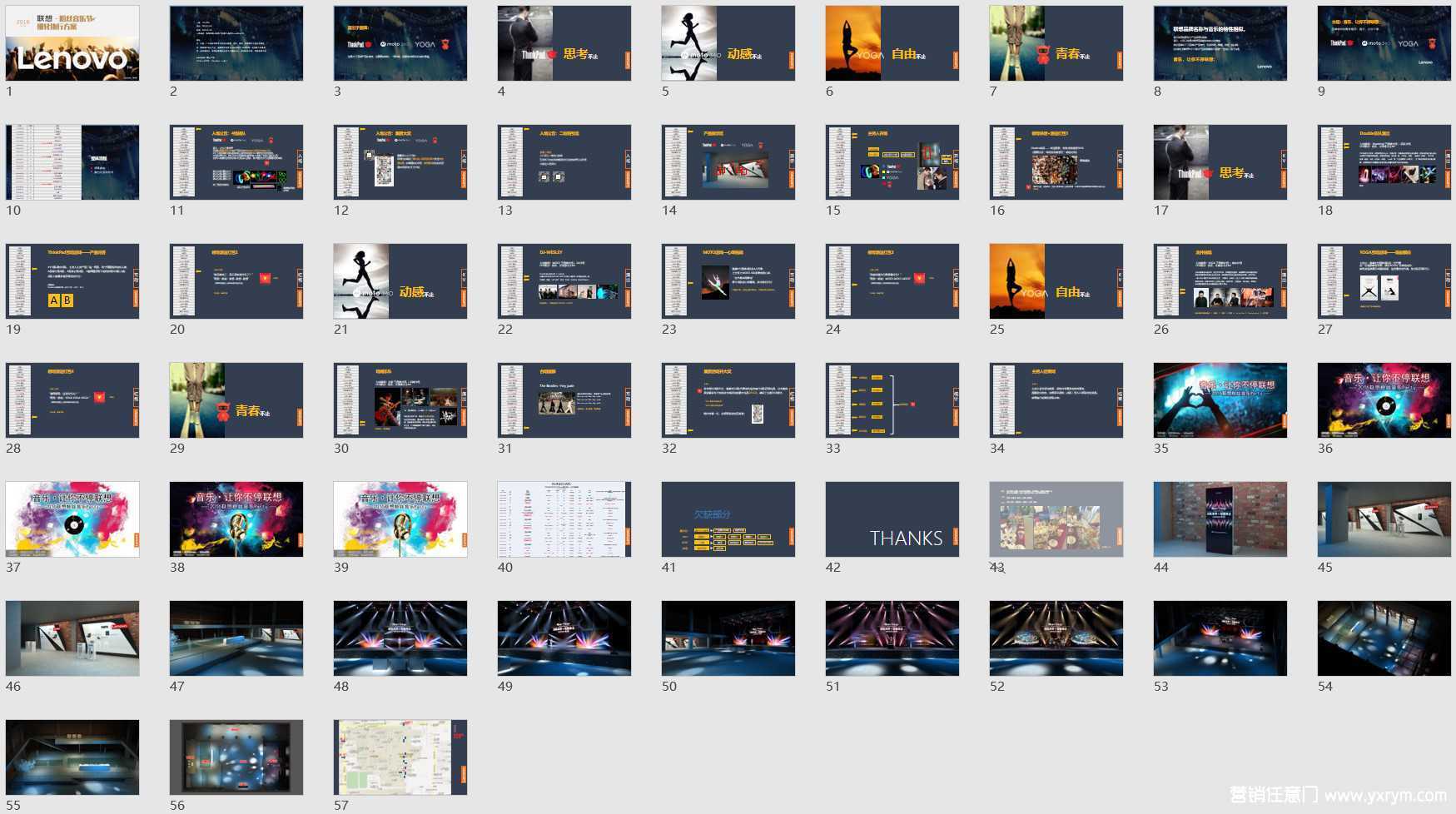1456x814 pixels.
Task: Select slide 44 brick wall banner
Action: click(1220, 519)
